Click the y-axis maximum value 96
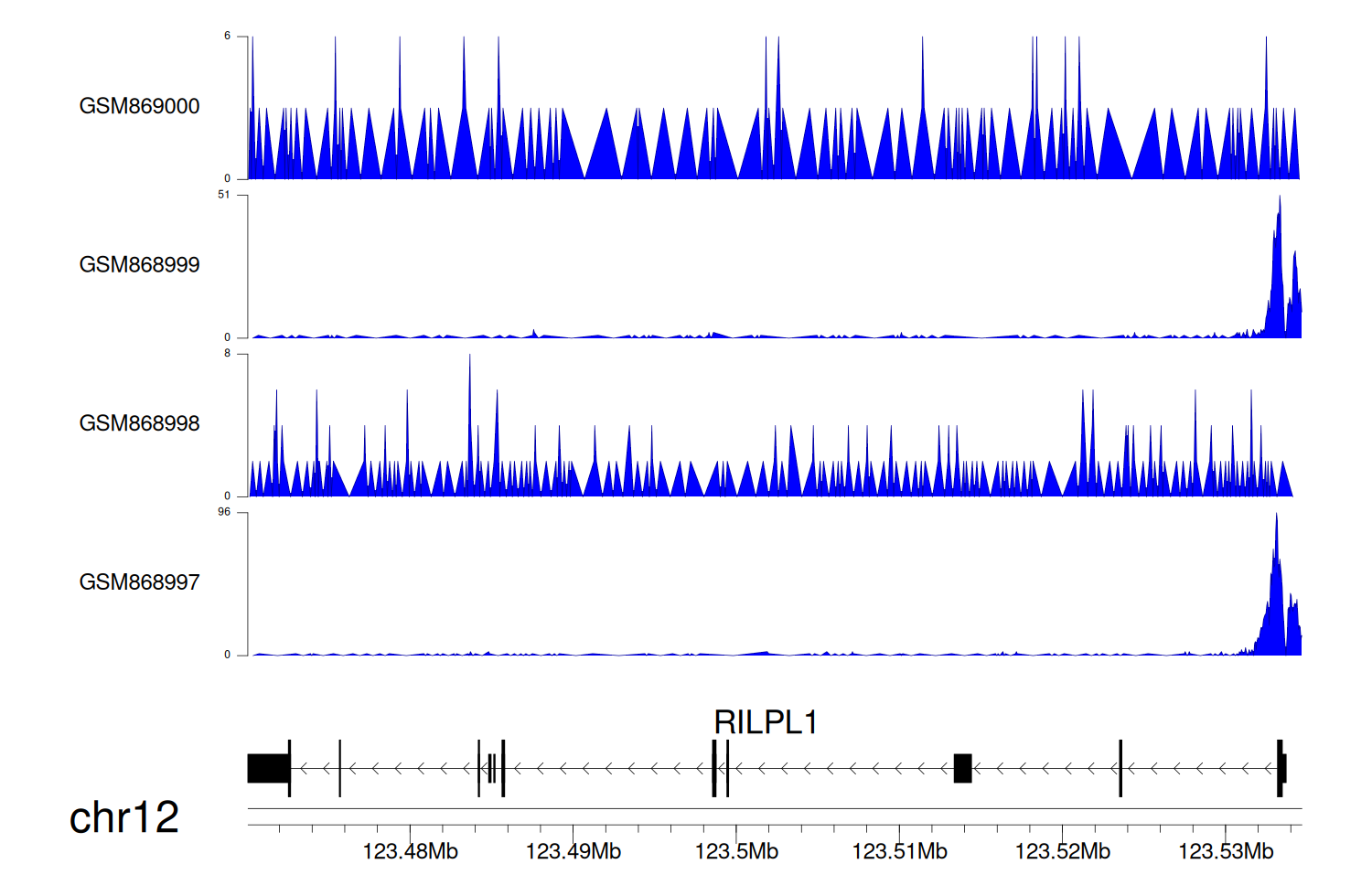This screenshot has height=896, width=1372. tap(224, 512)
